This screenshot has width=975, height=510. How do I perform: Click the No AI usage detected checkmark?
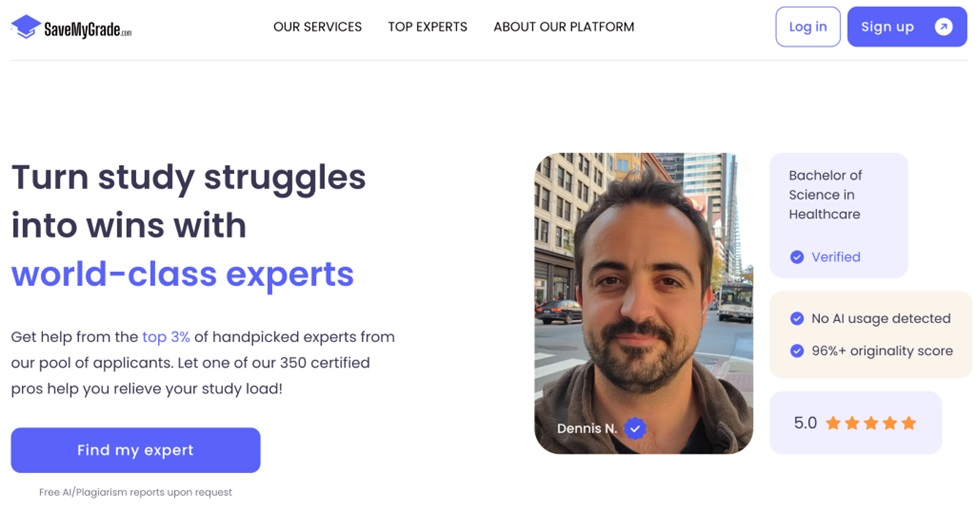point(797,318)
